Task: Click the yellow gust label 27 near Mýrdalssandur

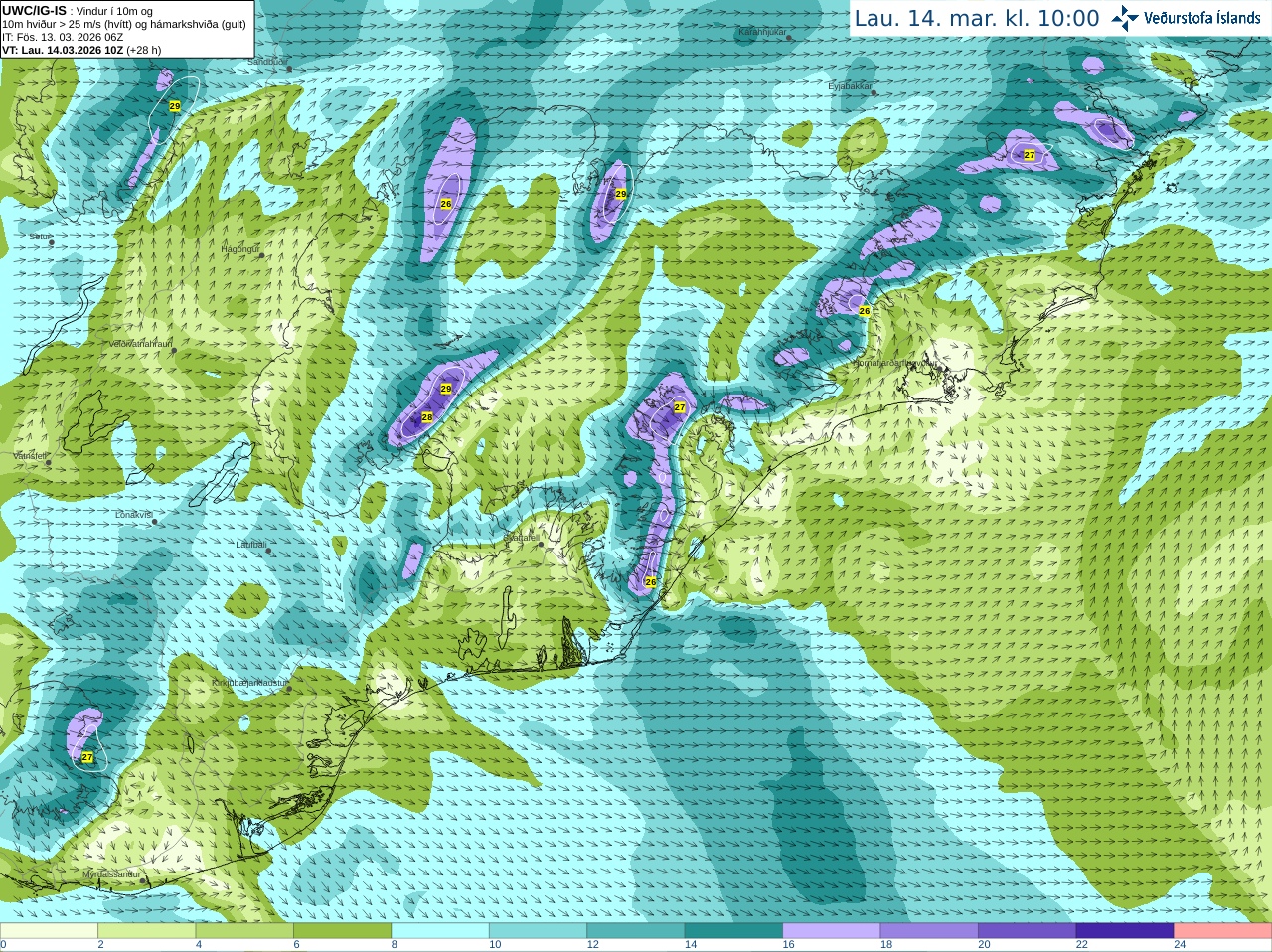Action: [87, 757]
